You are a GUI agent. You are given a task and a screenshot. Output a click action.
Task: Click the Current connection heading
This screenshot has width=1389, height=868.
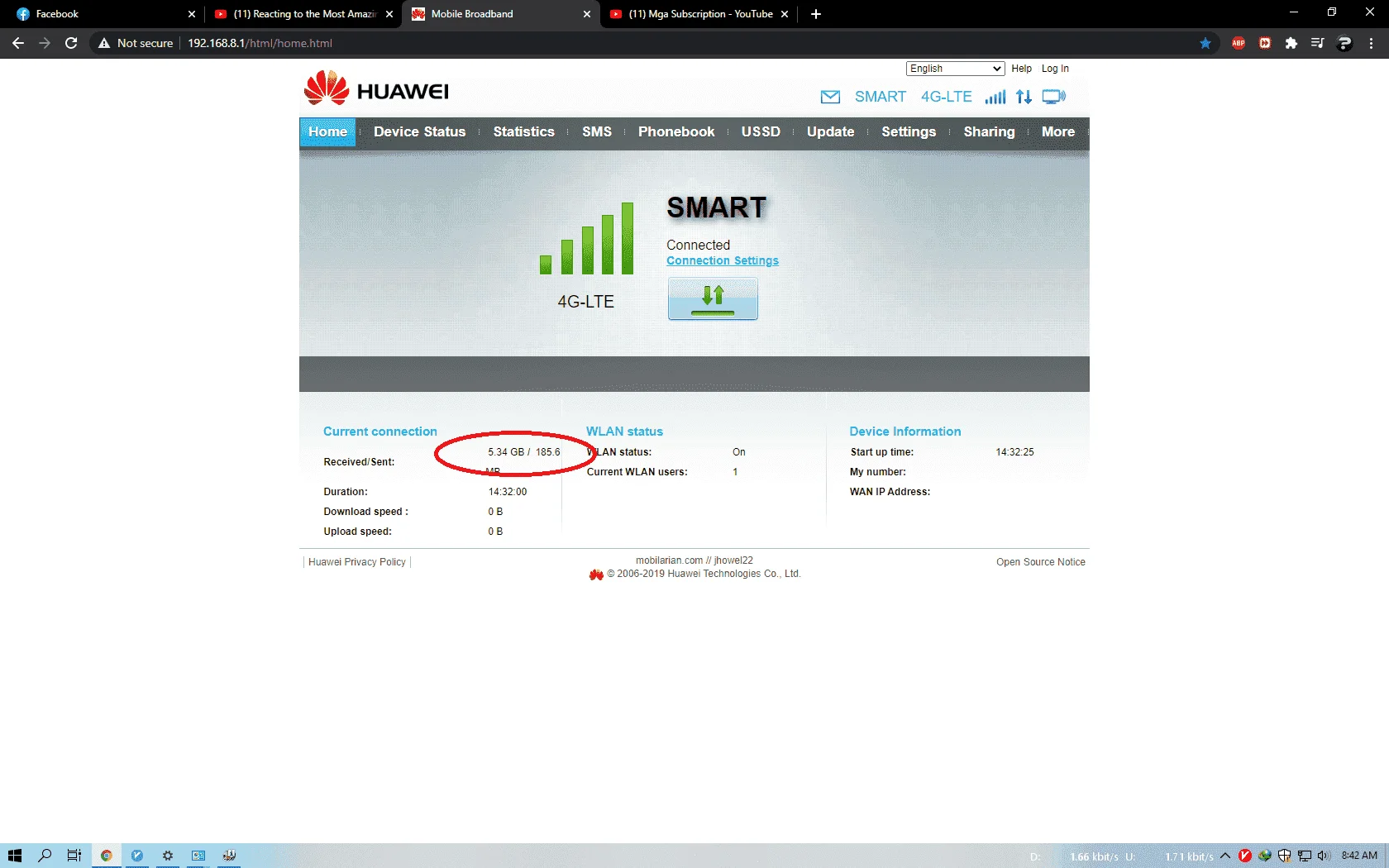pyautogui.click(x=379, y=432)
